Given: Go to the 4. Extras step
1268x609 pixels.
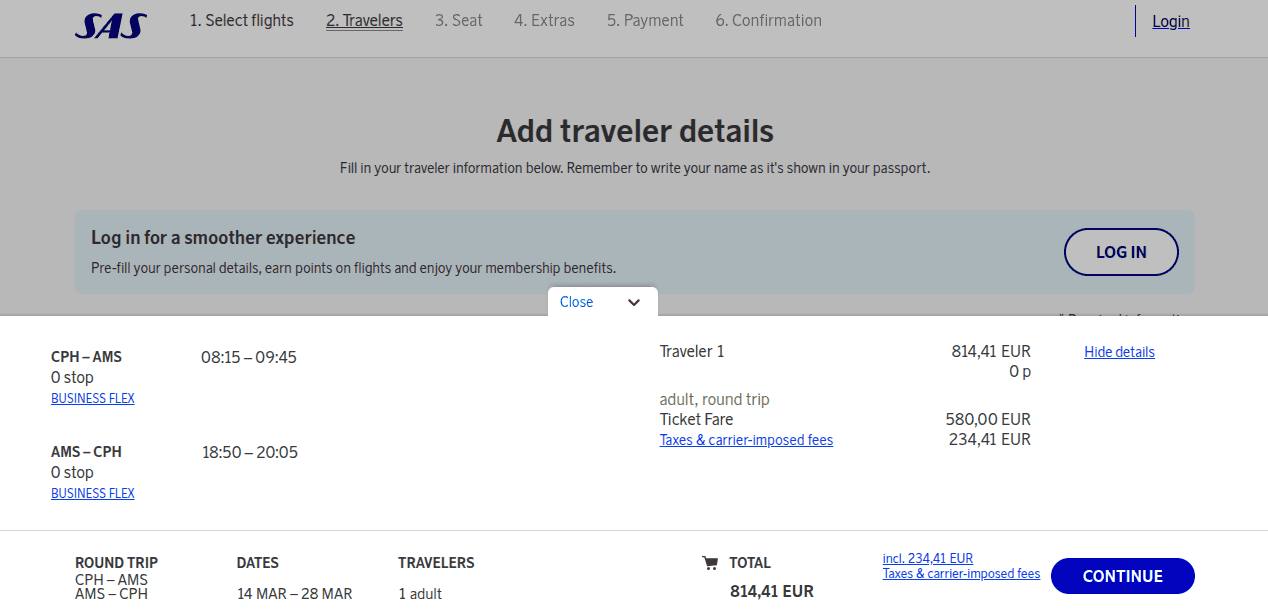Looking at the screenshot, I should click(x=544, y=20).
